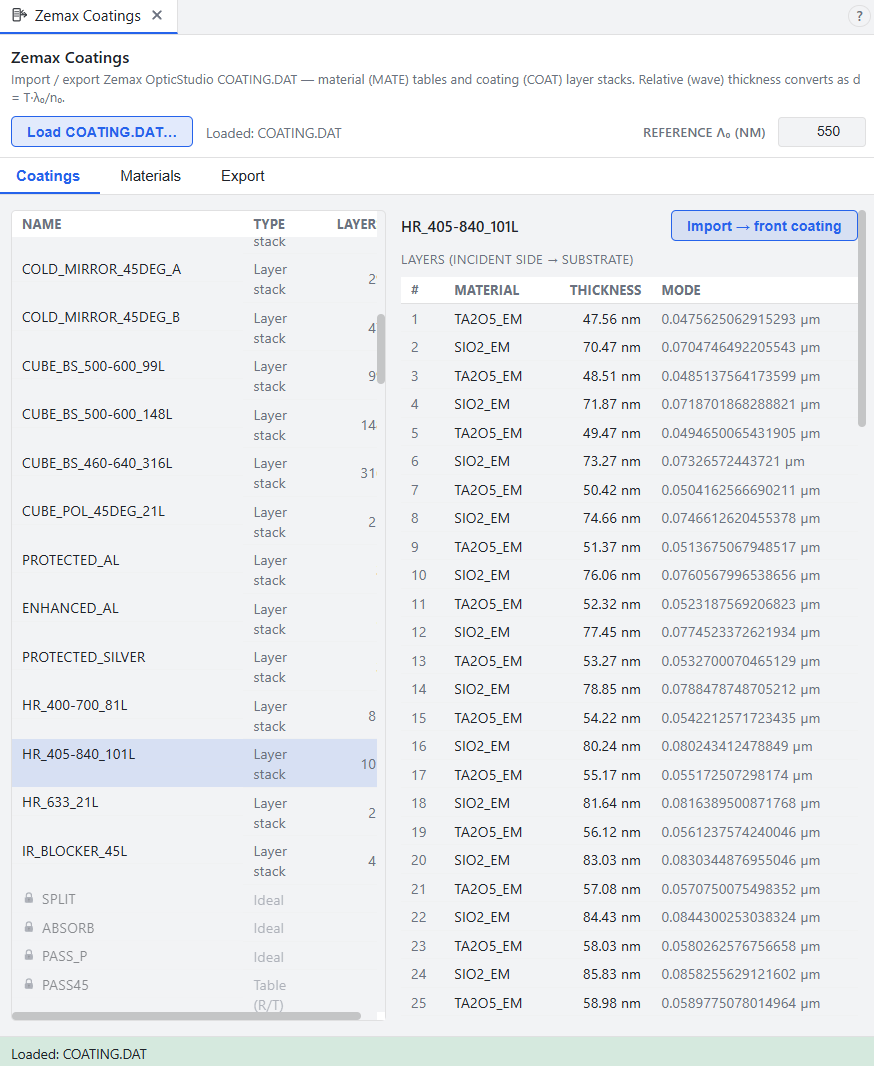Select the CUBE_POL_45DEG_21L coating

(194, 522)
